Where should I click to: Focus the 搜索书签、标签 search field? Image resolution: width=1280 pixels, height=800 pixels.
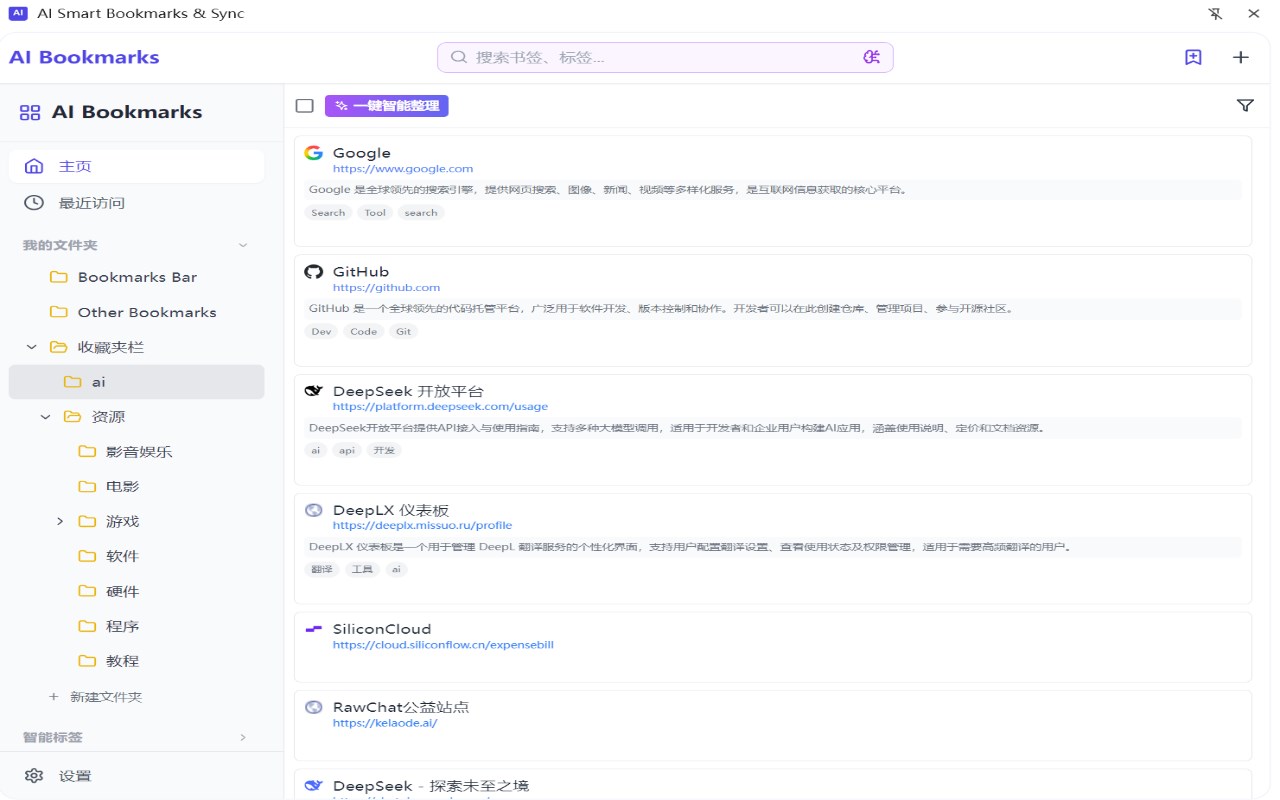point(665,57)
